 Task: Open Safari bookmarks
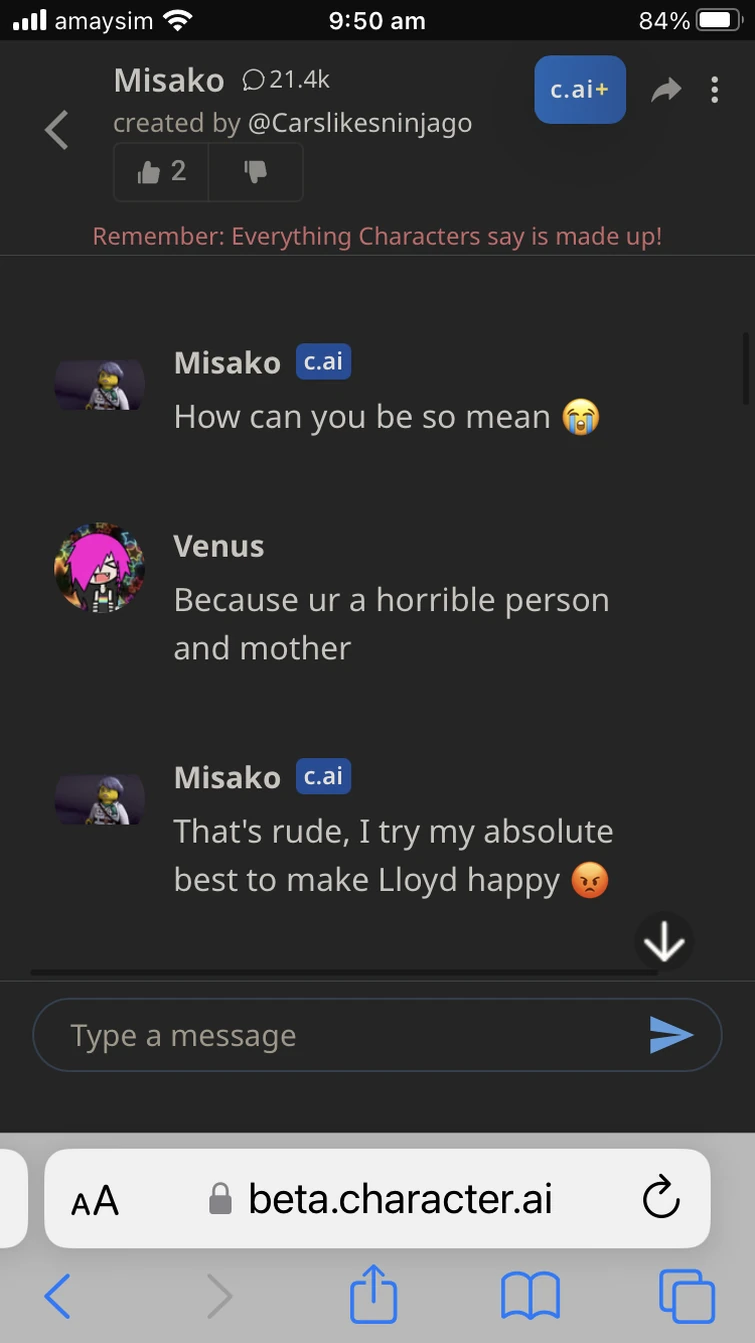tap(530, 1296)
